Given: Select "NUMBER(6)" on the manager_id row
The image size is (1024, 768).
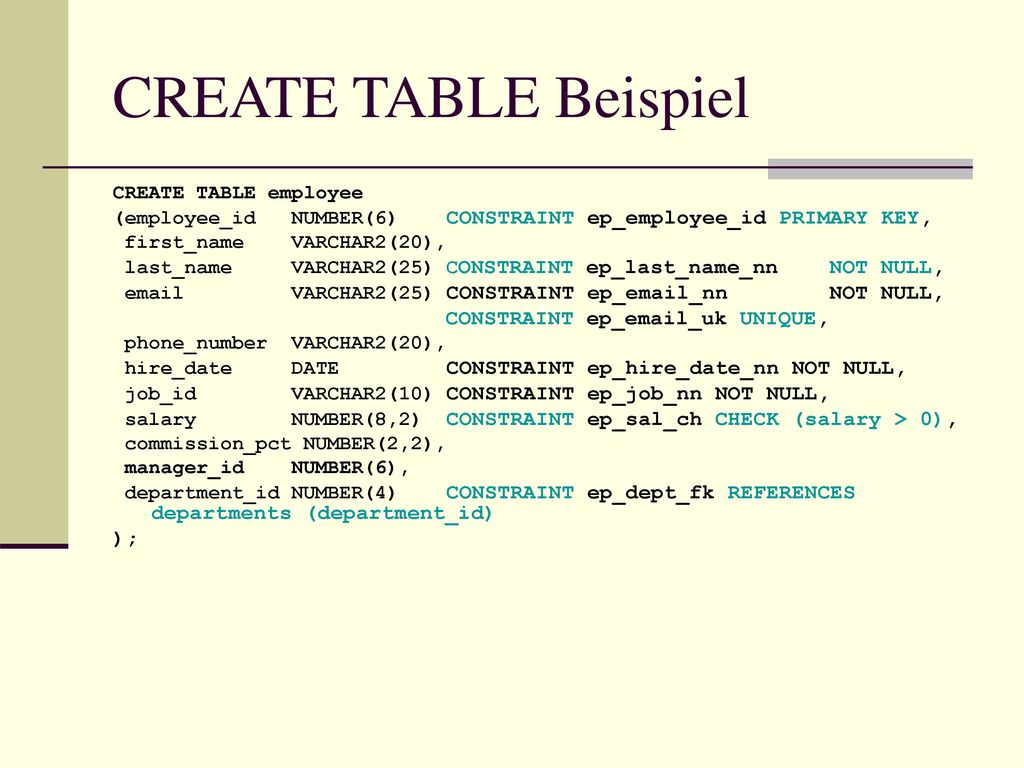Looking at the screenshot, I should tap(344, 468).
